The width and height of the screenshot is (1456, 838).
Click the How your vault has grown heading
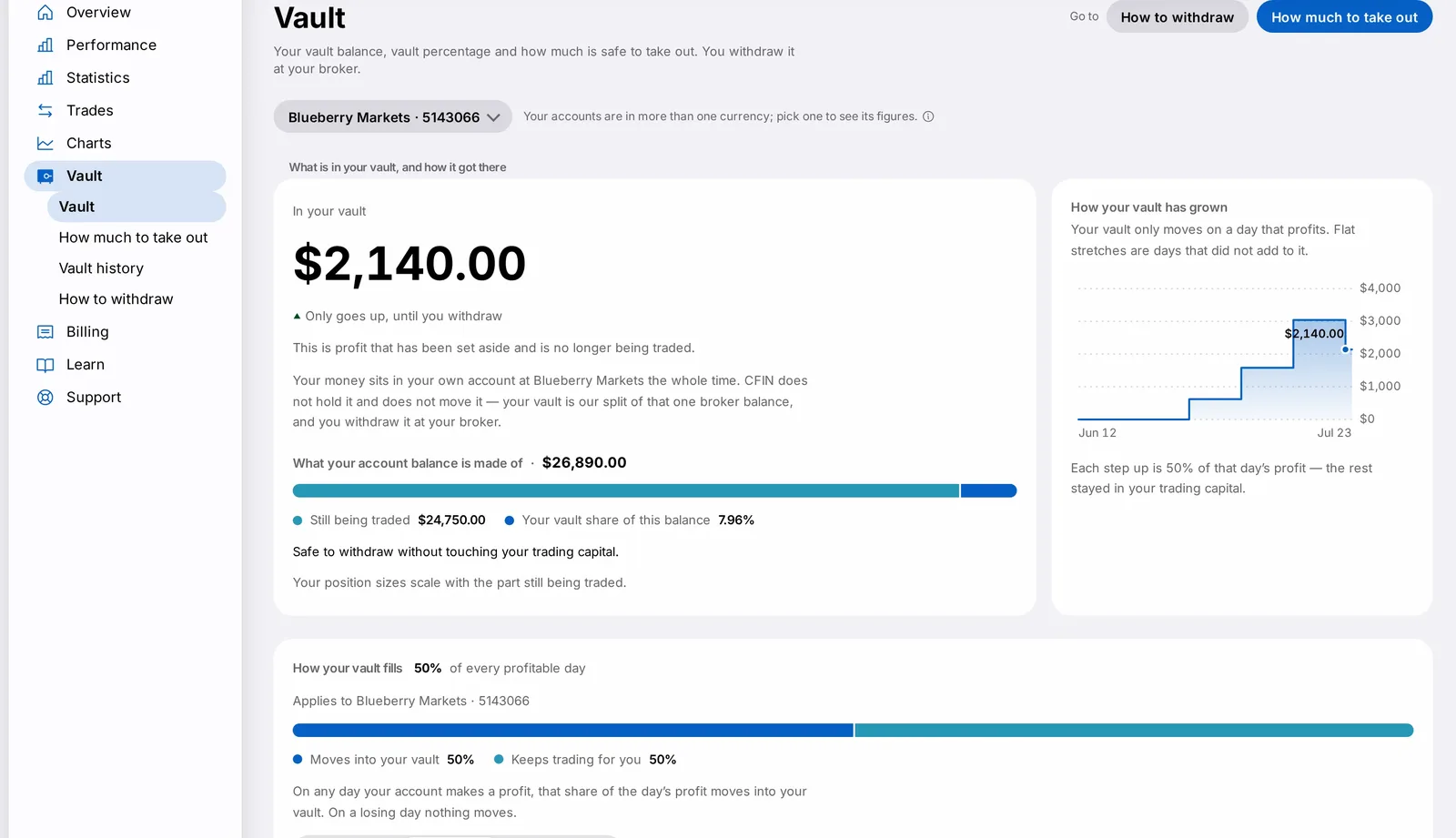pyautogui.click(x=1149, y=207)
